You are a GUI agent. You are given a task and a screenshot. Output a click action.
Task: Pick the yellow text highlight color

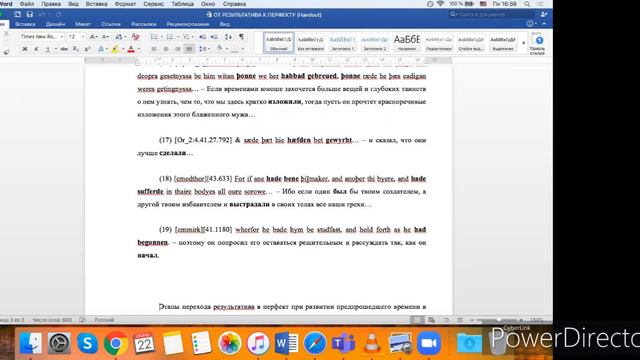pyautogui.click(x=115, y=49)
